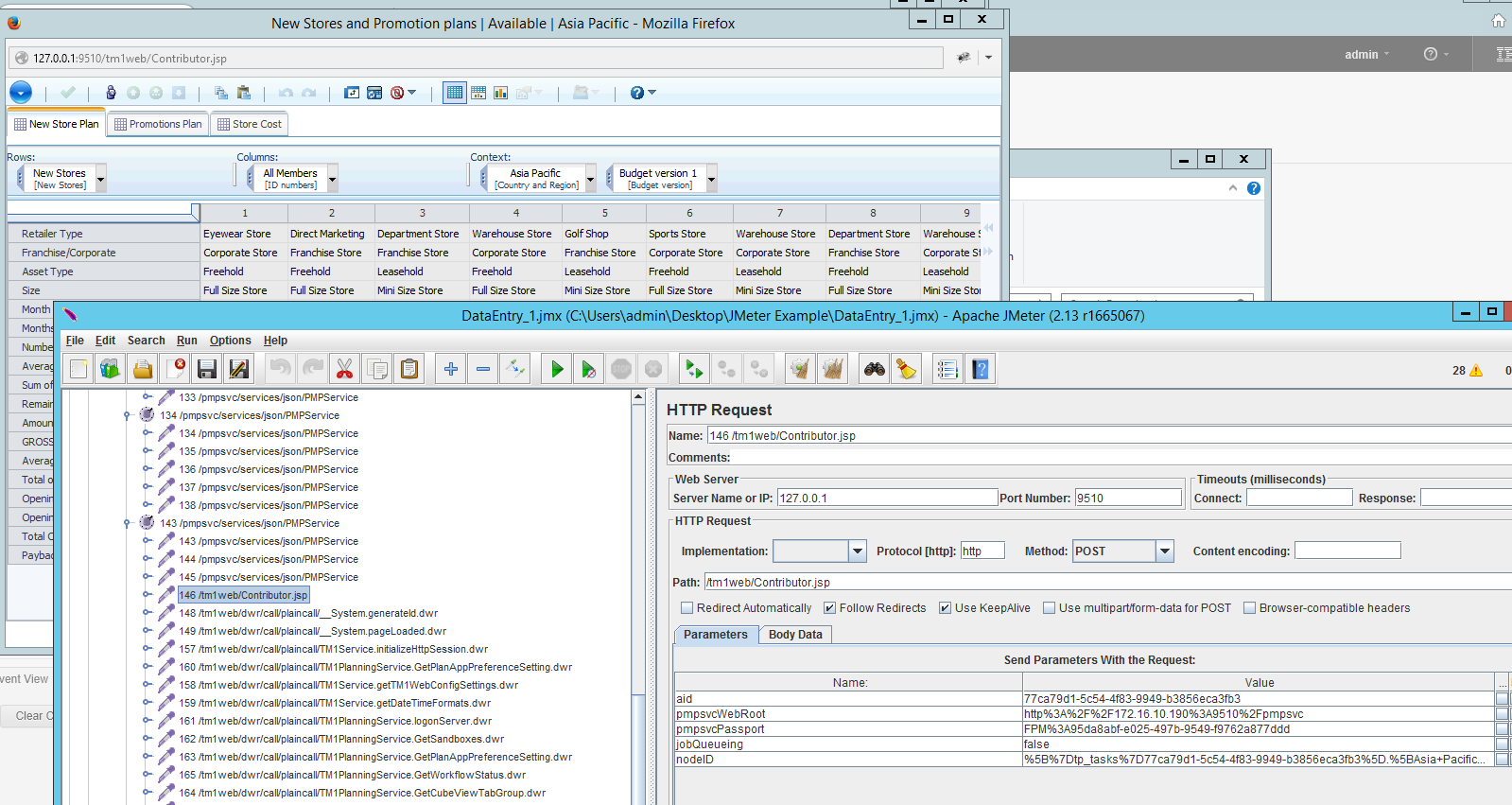Click the Paste clipboard icon in JMeter toolbar
Image resolution: width=1512 pixels, height=805 pixels.
(409, 369)
